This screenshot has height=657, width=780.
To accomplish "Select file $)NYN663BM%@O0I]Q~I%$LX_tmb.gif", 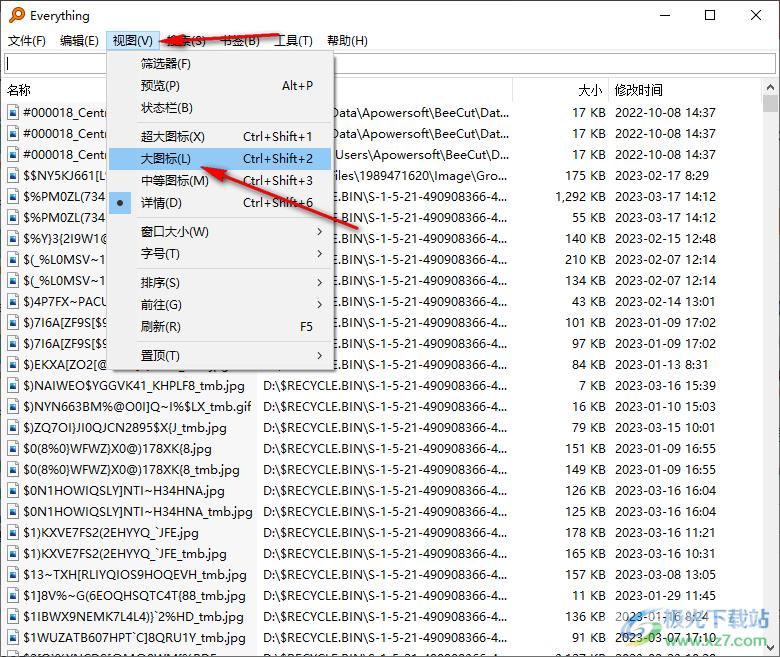I will 137,407.
